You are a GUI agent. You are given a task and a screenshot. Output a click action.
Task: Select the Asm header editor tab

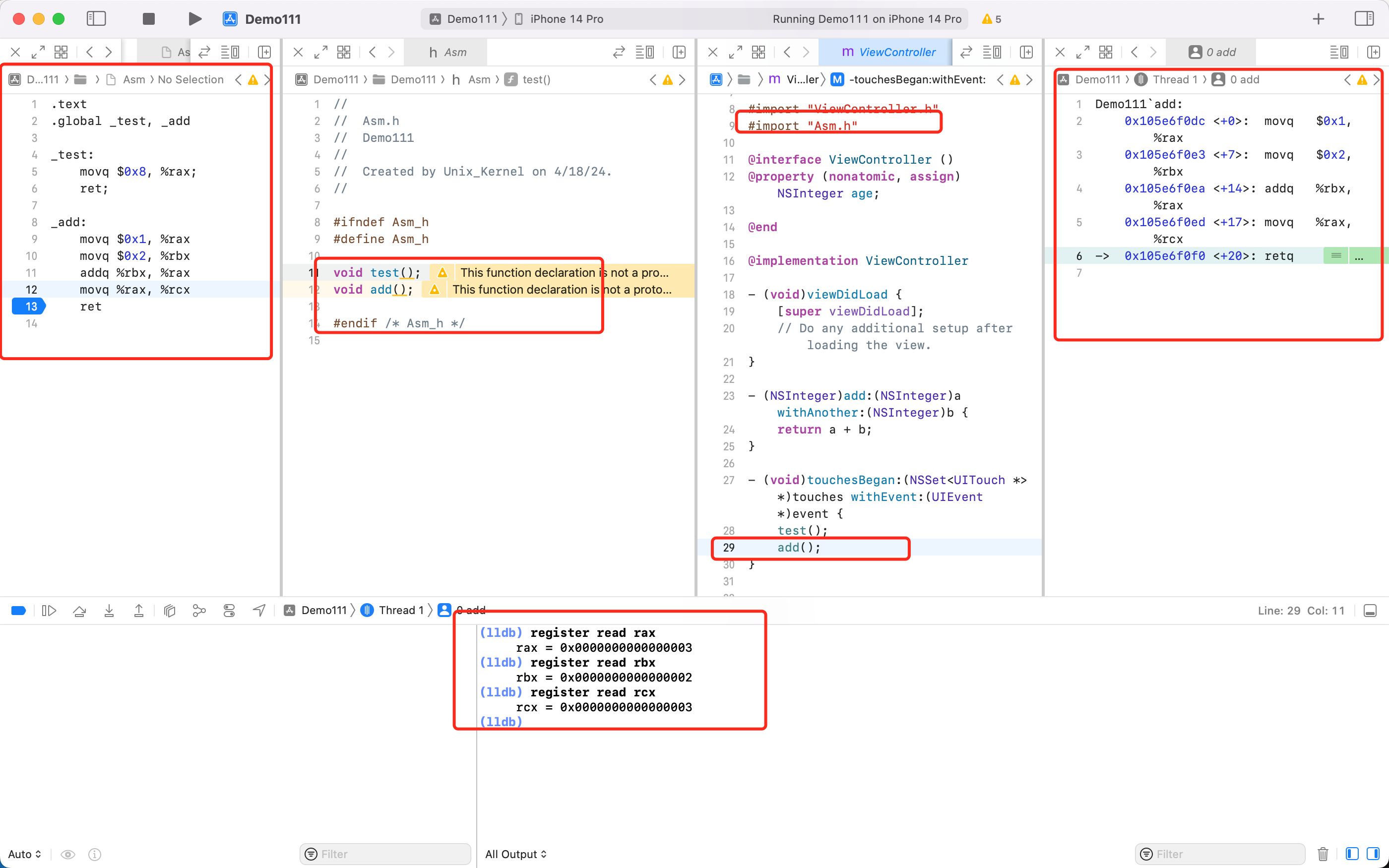pos(447,52)
